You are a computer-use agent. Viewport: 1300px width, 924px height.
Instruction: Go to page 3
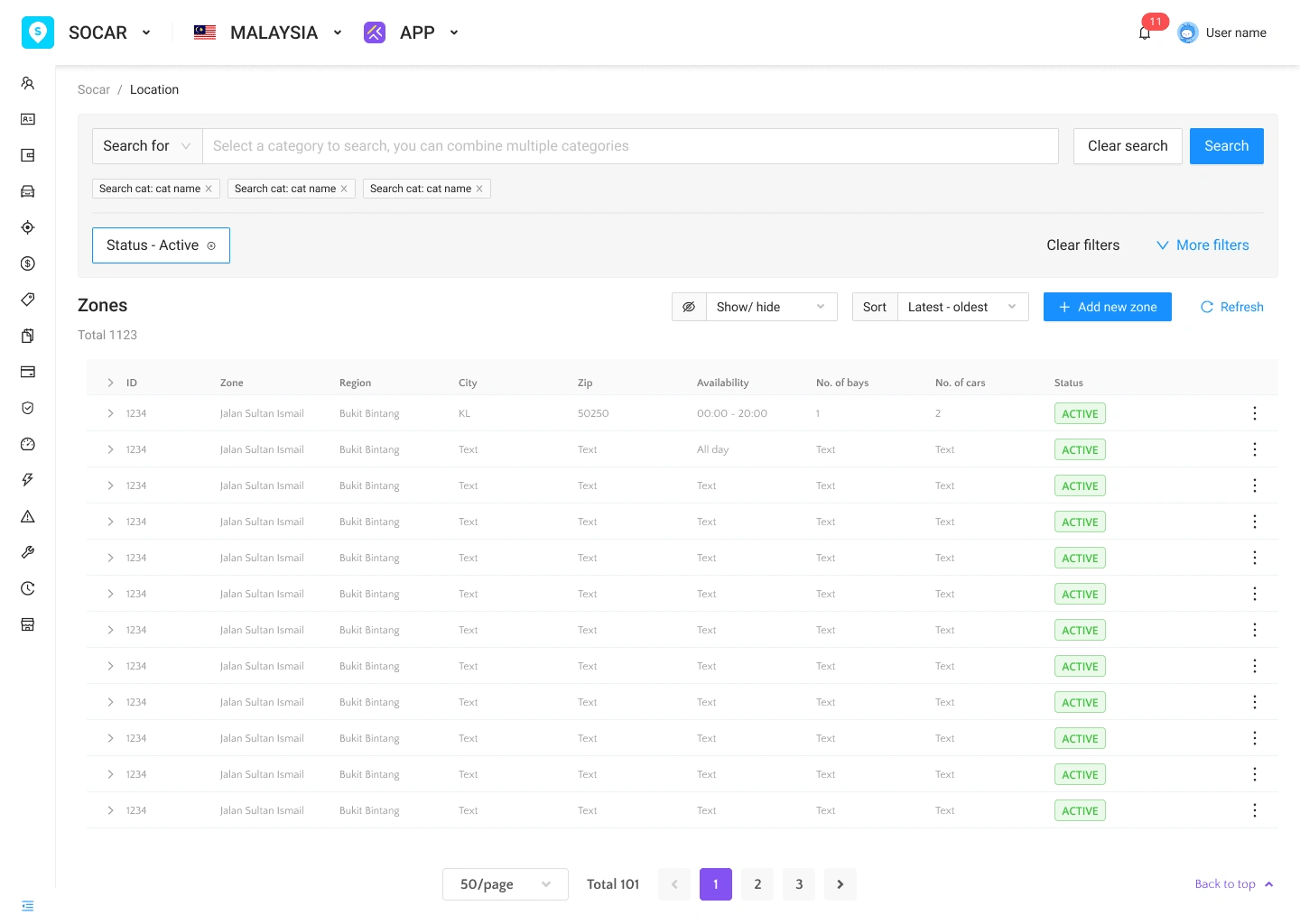[x=799, y=884]
